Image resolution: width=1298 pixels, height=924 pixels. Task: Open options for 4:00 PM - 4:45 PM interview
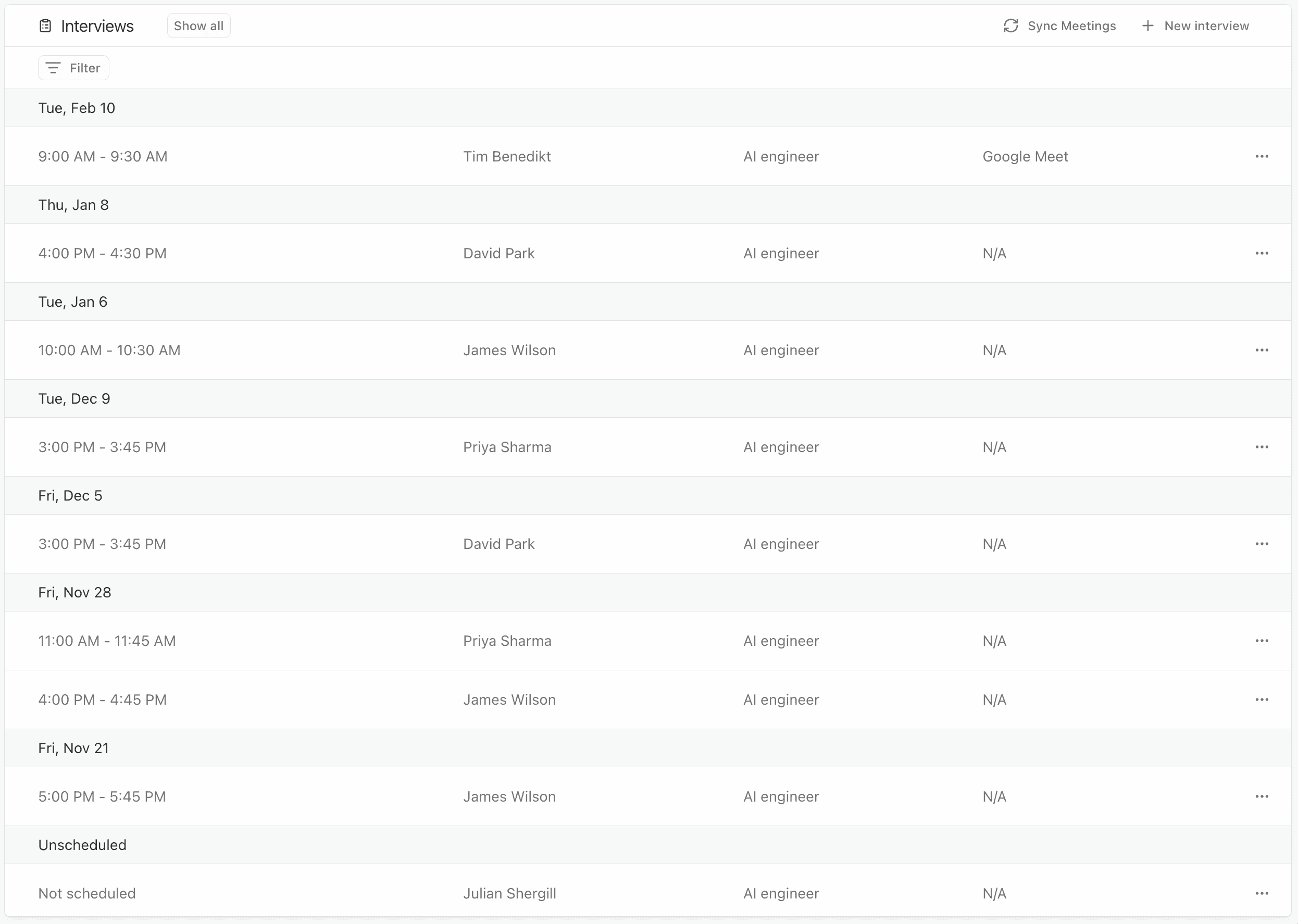click(1262, 700)
